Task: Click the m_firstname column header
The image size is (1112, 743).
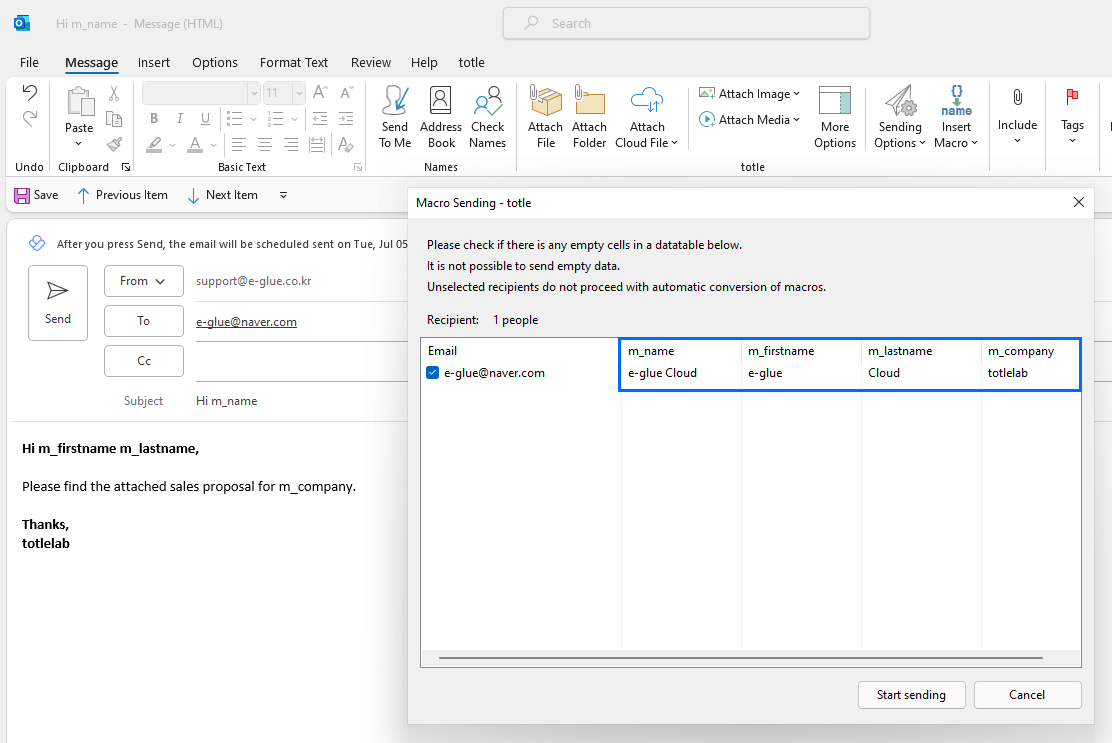Action: 781,351
